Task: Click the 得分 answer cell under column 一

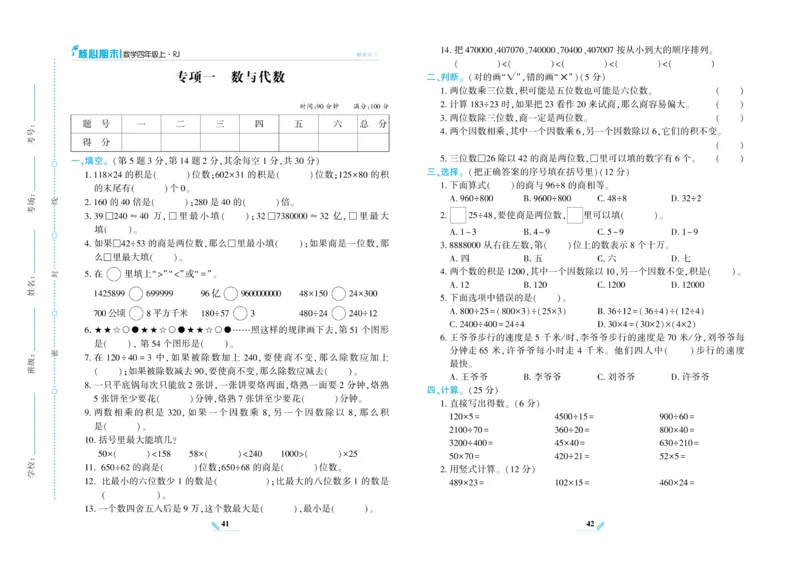Action: [x=140, y=143]
